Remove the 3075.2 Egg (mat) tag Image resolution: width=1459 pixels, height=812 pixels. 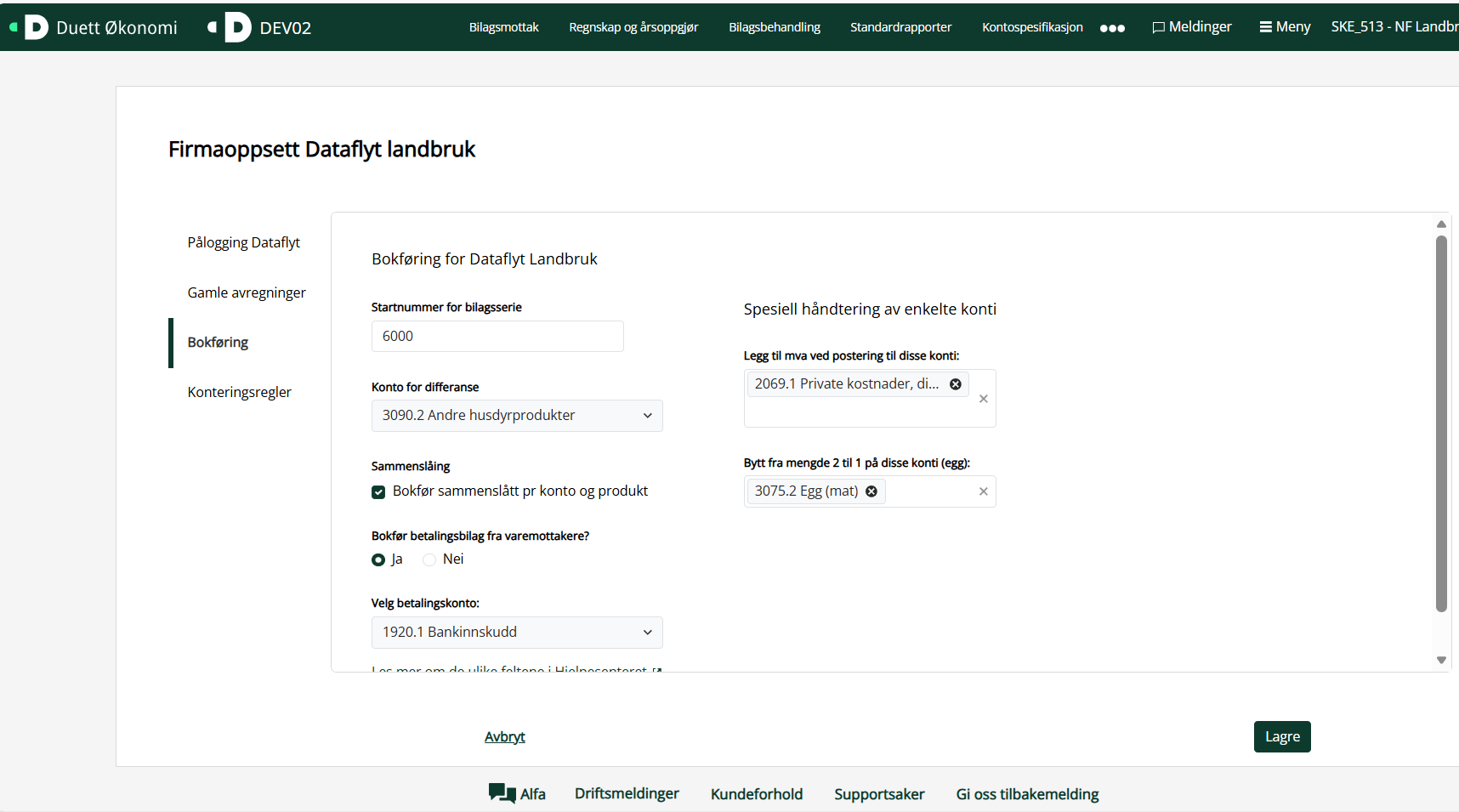[x=871, y=491]
